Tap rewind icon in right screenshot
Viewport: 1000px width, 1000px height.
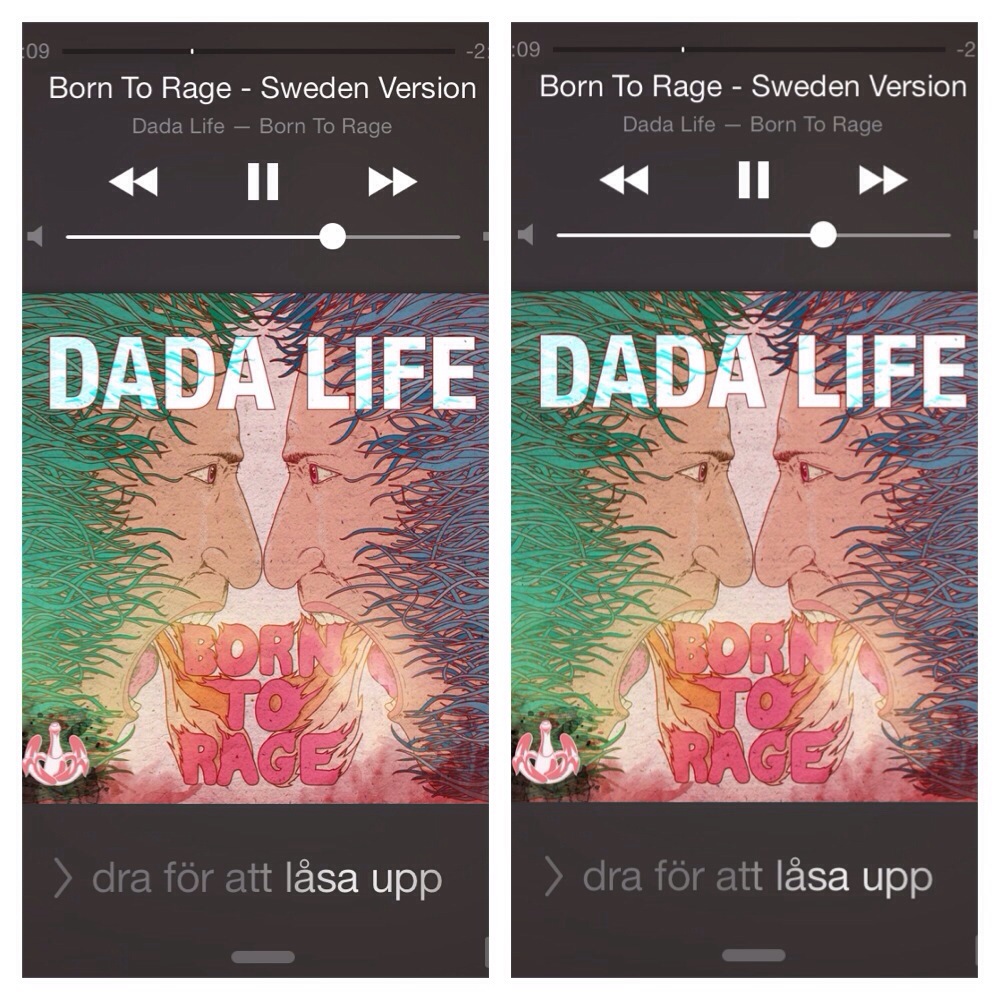(x=624, y=180)
